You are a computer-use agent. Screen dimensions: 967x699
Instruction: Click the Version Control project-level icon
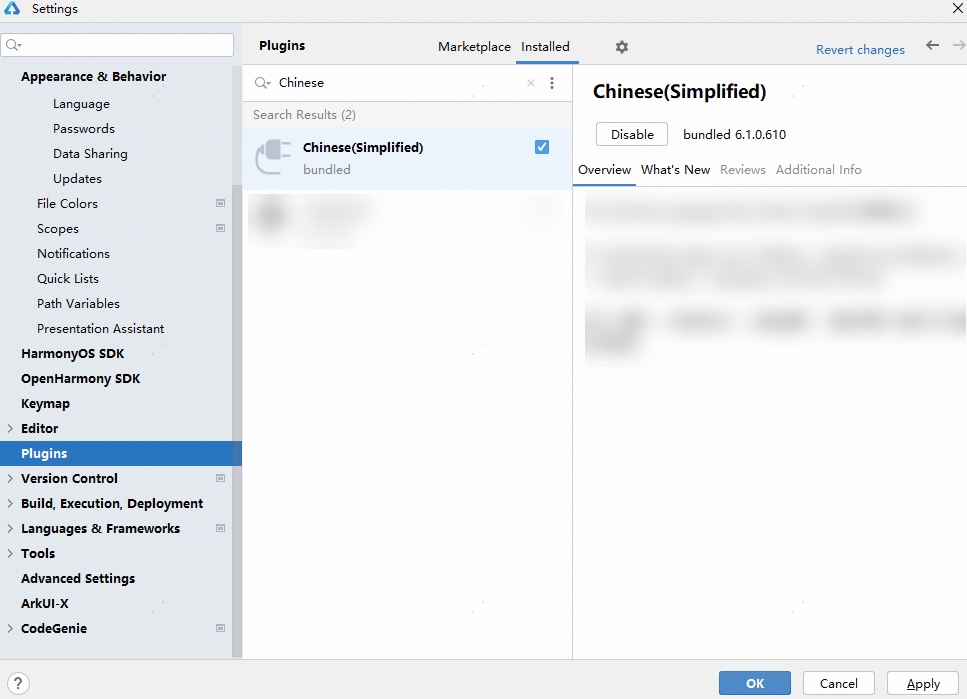220,478
